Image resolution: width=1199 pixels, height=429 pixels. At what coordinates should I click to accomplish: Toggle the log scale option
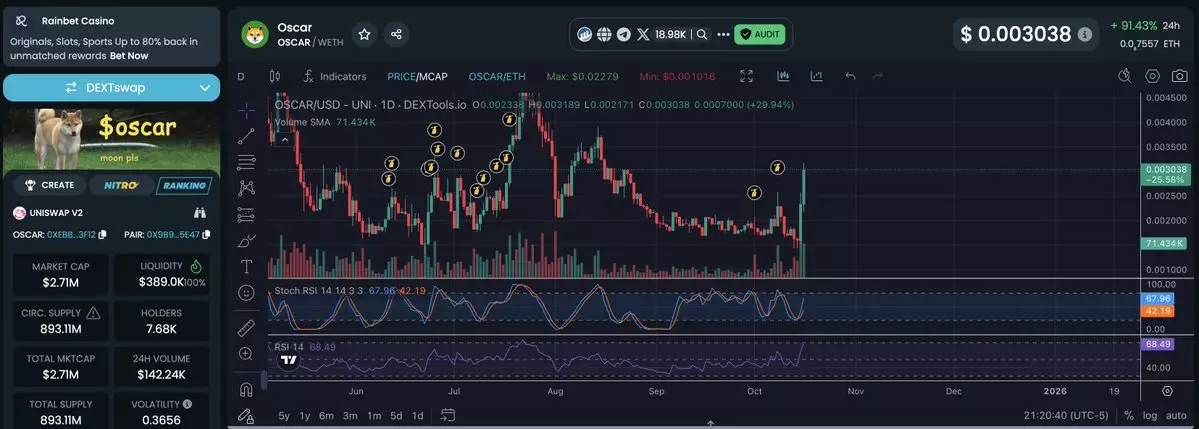[1151, 415]
